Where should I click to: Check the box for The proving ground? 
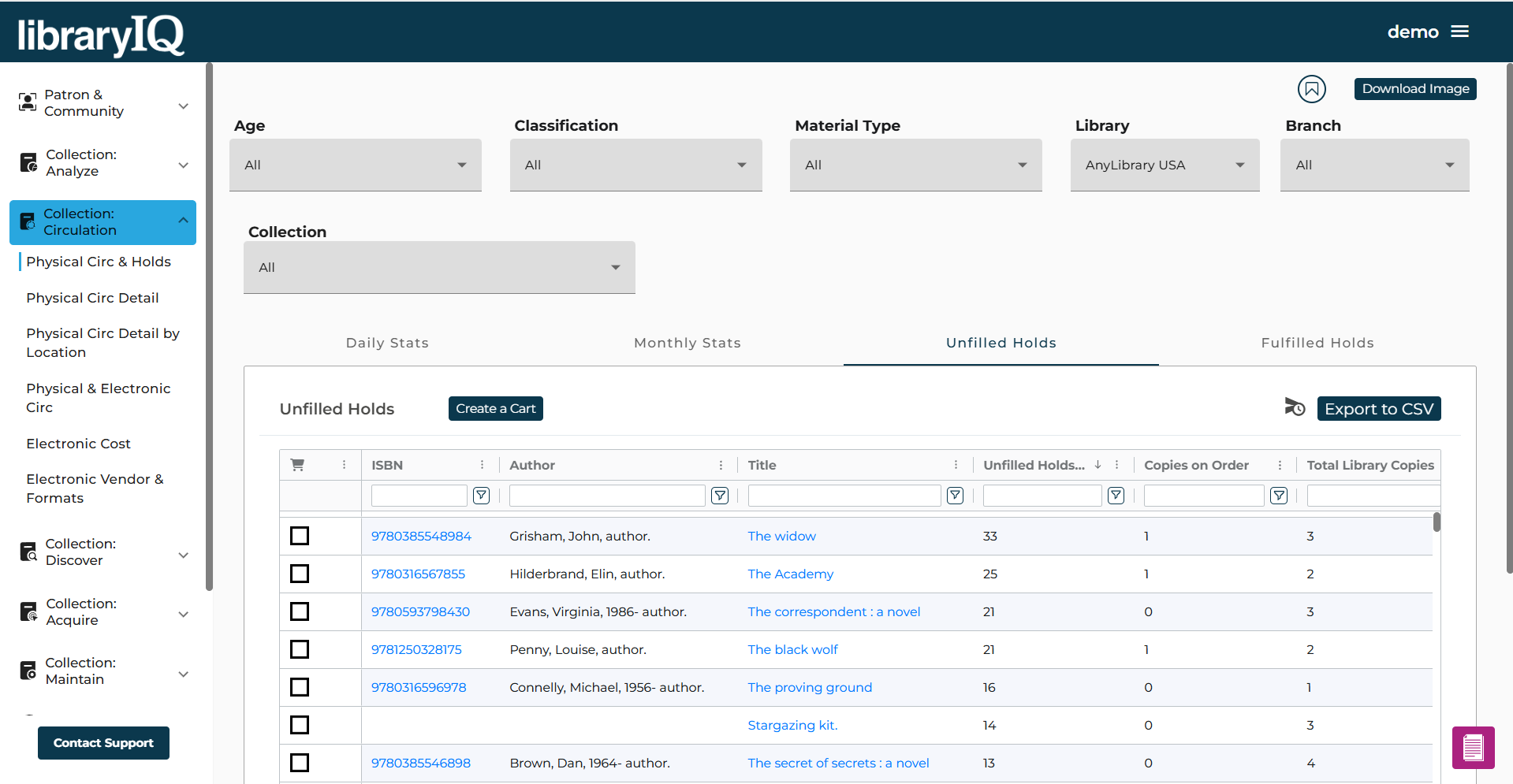300,687
